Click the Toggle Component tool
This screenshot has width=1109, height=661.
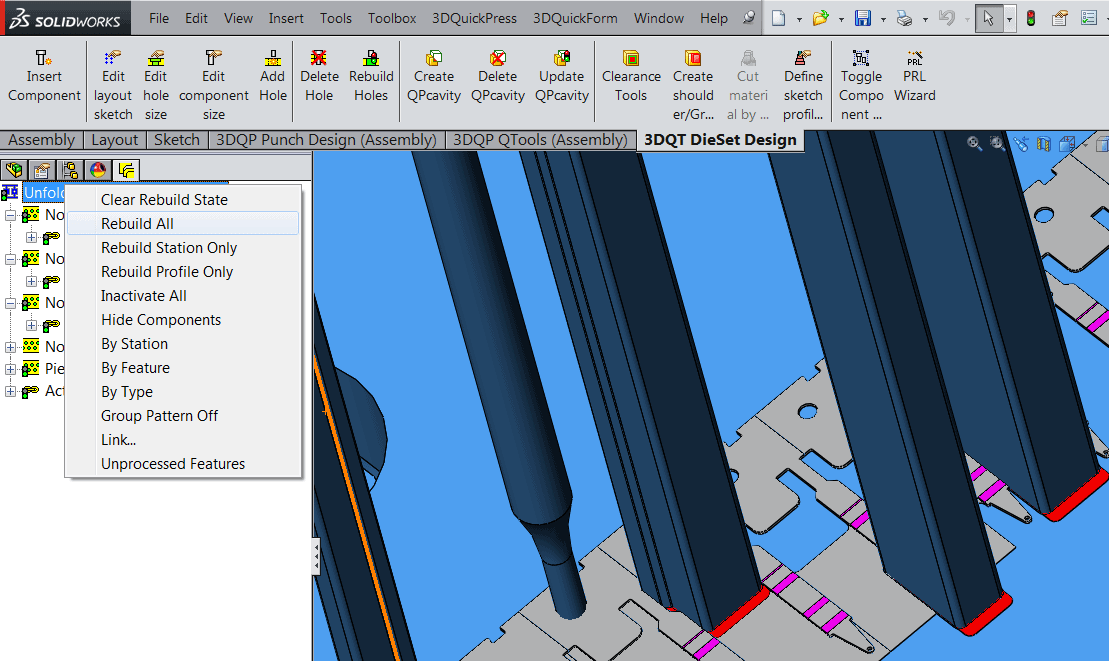tap(861, 85)
